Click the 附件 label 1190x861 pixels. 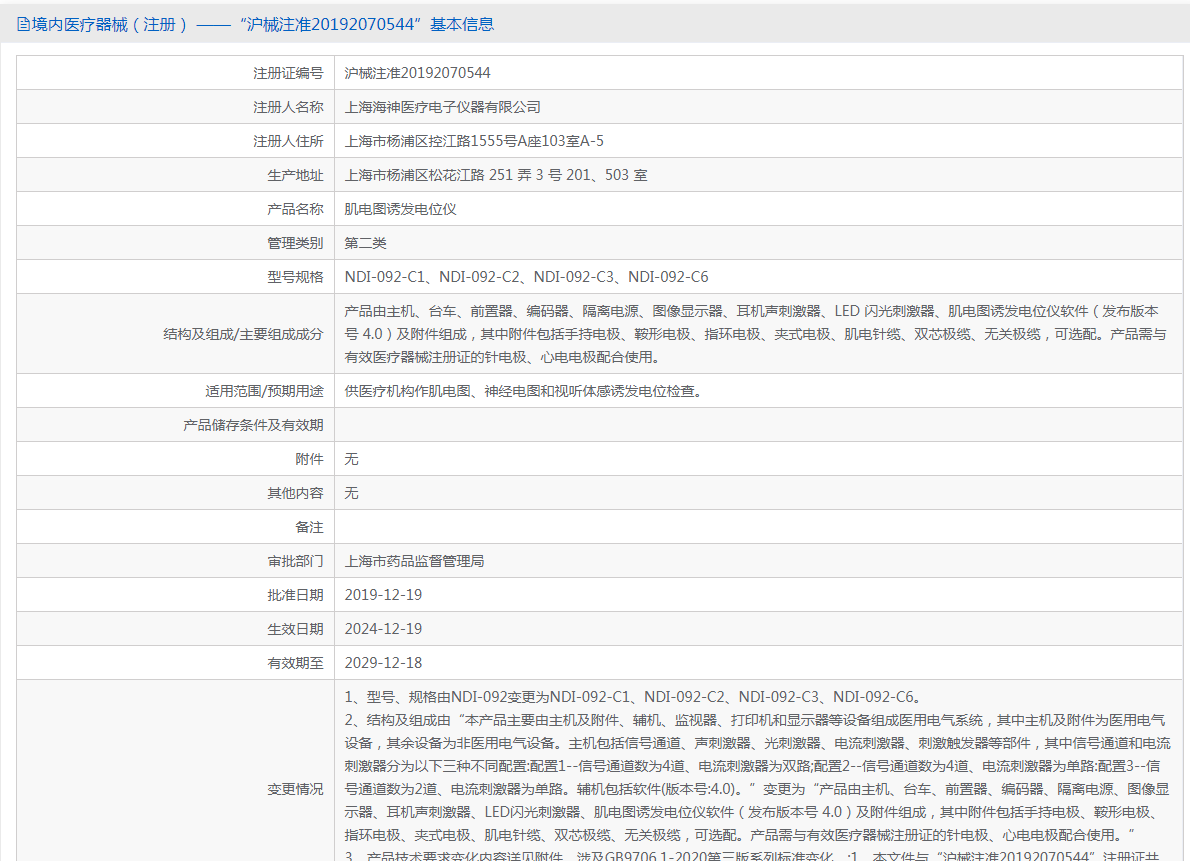click(310, 459)
